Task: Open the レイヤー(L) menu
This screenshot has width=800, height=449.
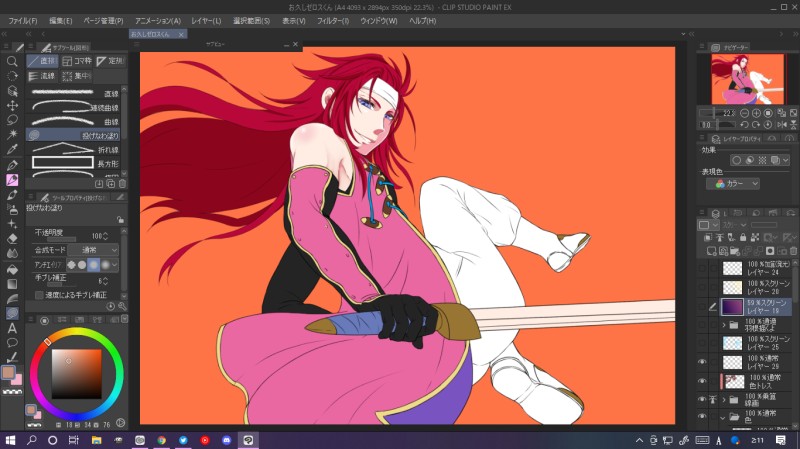Action: (x=206, y=20)
